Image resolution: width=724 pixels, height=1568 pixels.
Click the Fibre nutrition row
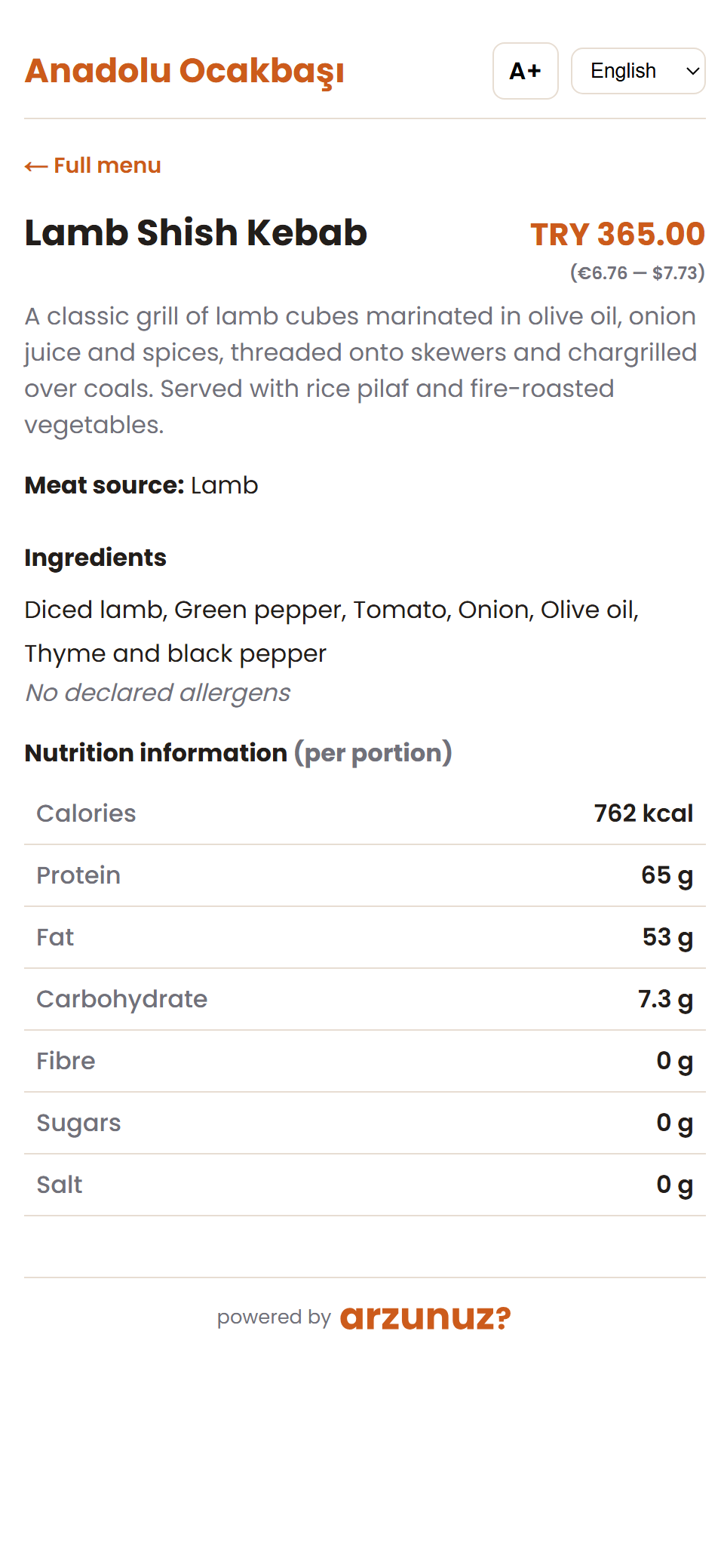(x=365, y=1061)
